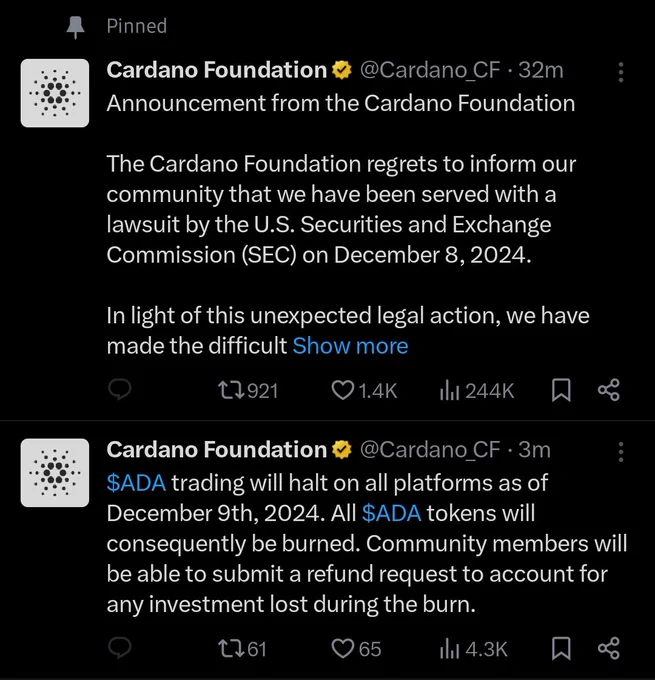The height and width of the screenshot is (680, 655).
Task: Bookmark the $ADA trading halt tweet
Action: pyautogui.click(x=562, y=649)
